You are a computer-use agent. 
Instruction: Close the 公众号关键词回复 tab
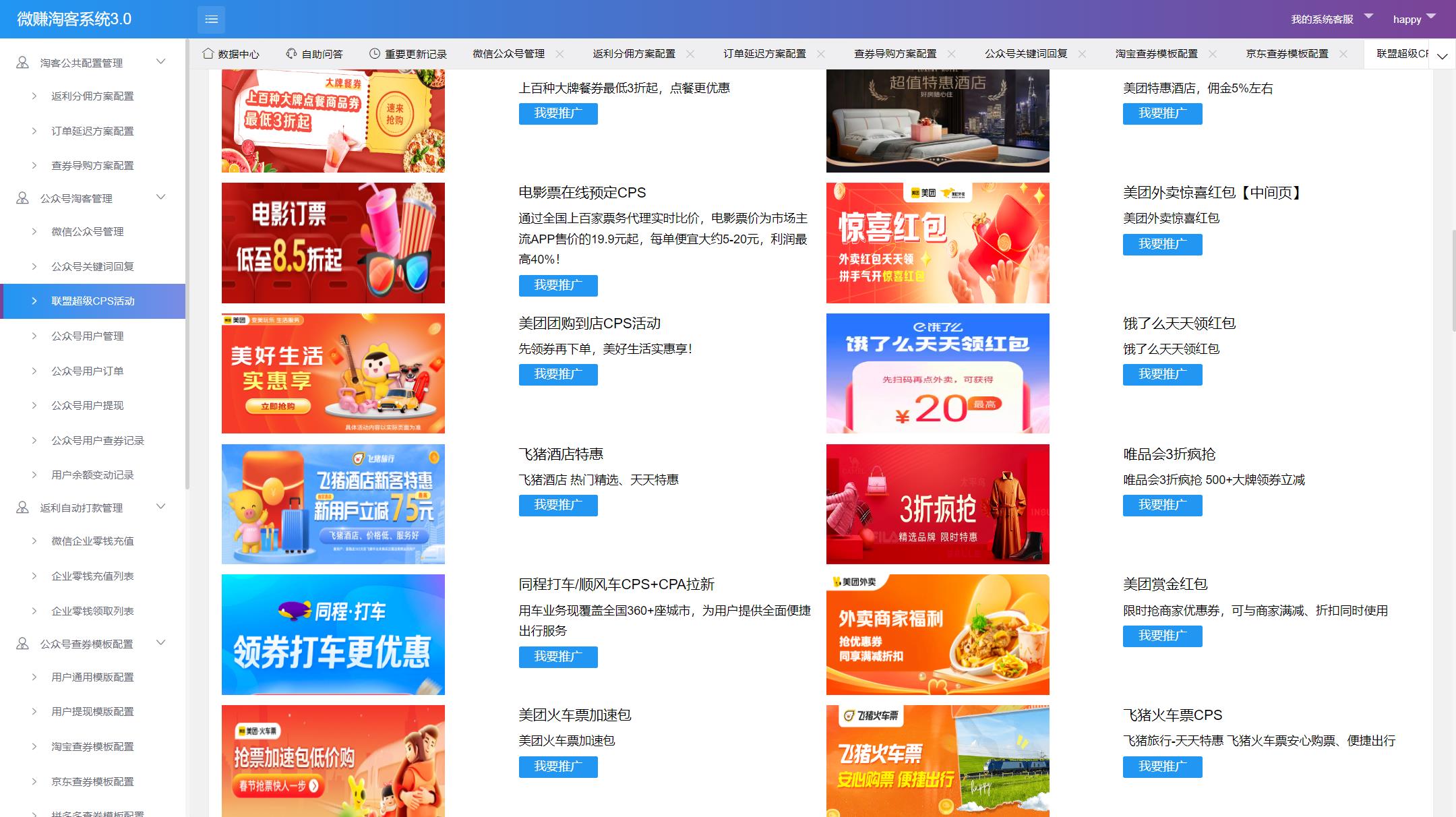pyautogui.click(x=1083, y=54)
